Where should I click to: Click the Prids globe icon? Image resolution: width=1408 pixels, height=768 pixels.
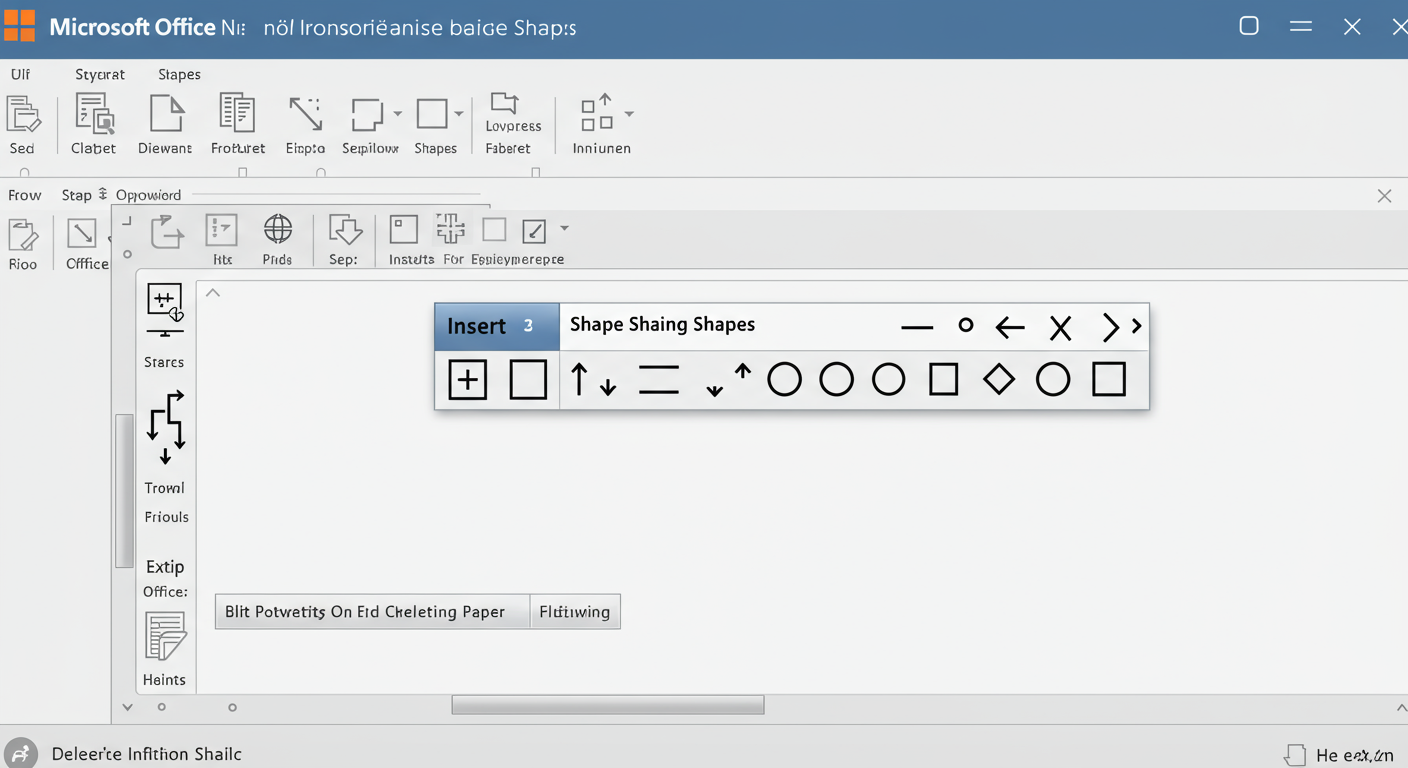pos(278,230)
